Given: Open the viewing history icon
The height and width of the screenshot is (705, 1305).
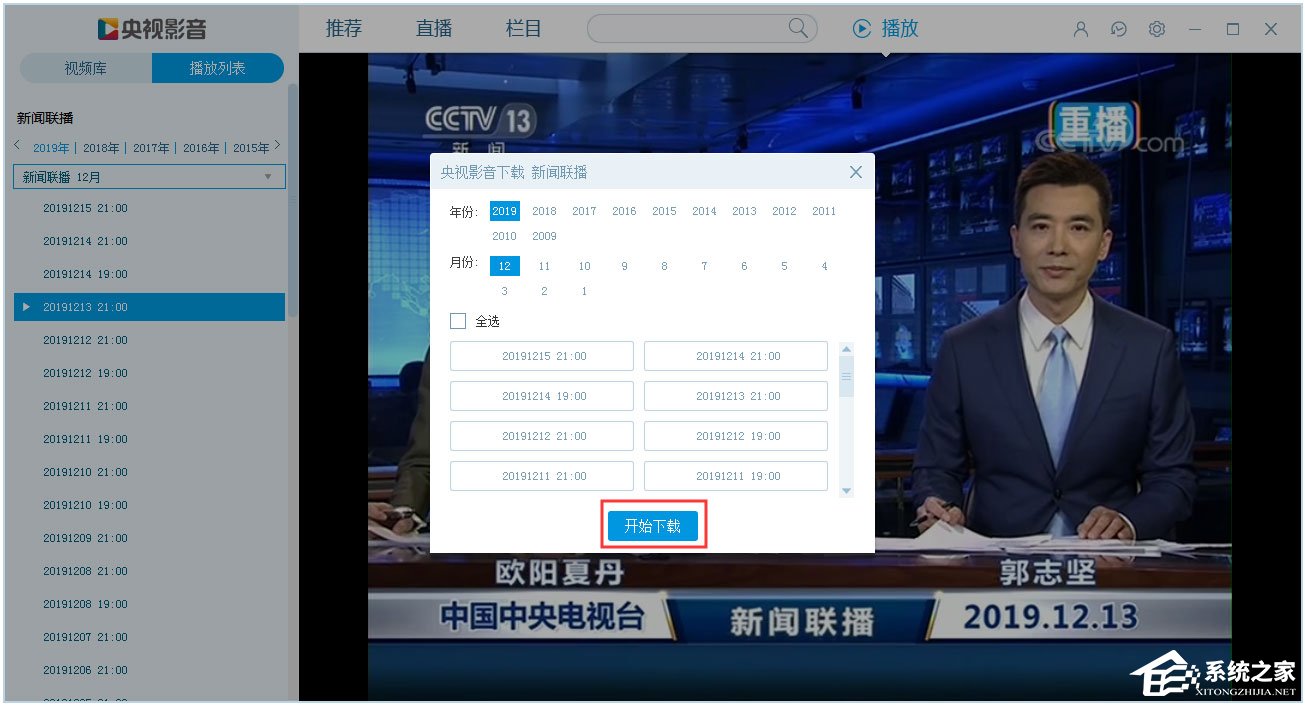Looking at the screenshot, I should (1118, 29).
